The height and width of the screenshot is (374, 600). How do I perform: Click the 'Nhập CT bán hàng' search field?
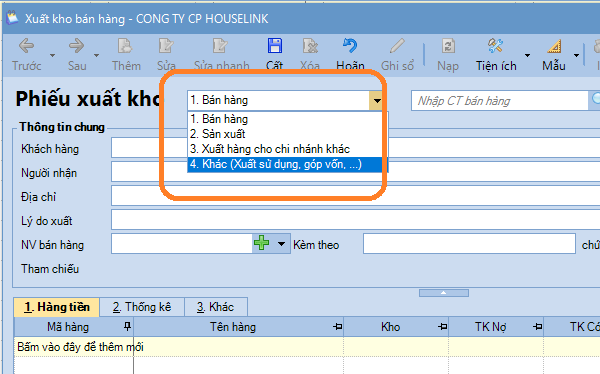tap(500, 101)
